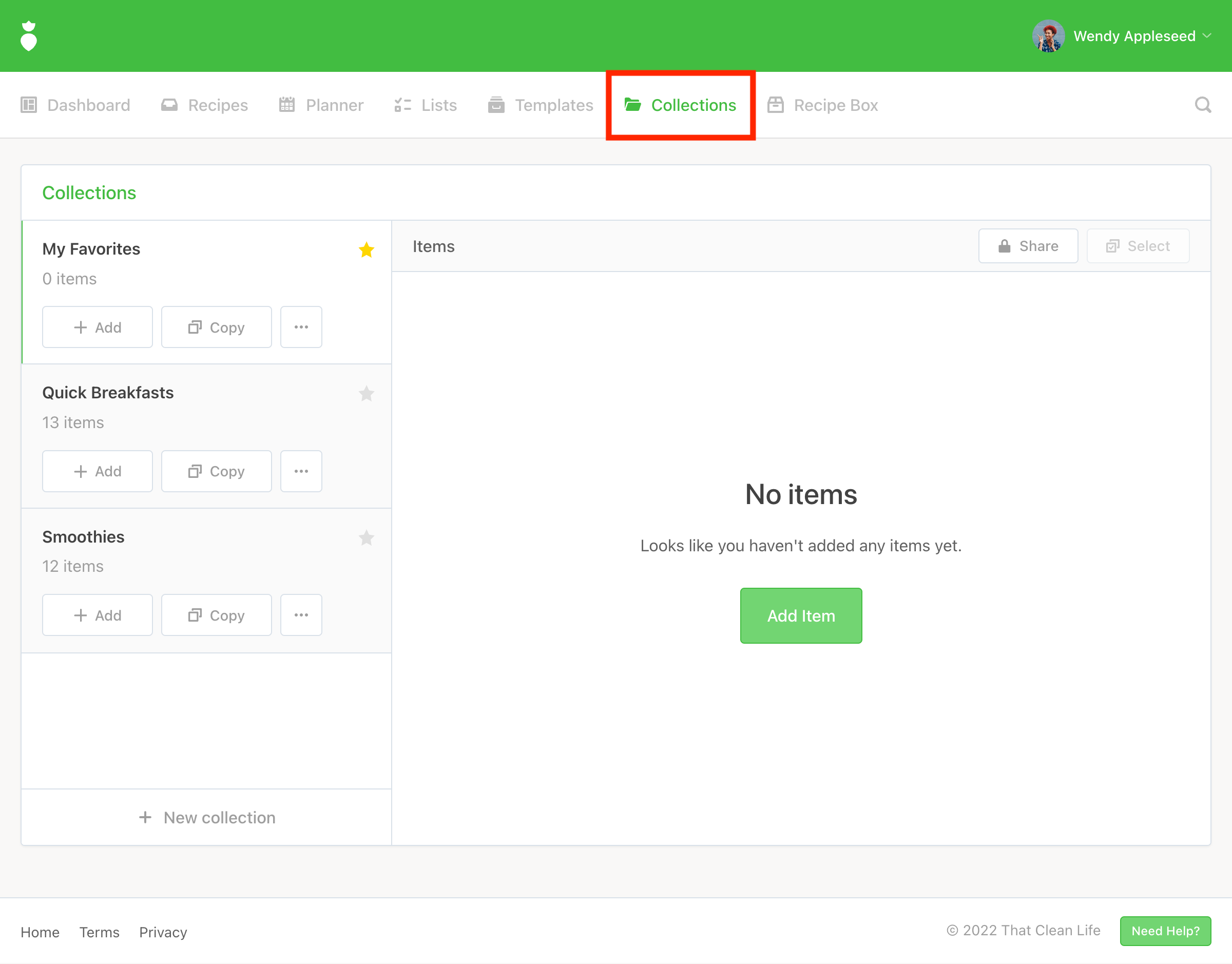Unfavorite the My Favorites collection star
Viewport: 1232px width, 964px height.
[x=367, y=249]
